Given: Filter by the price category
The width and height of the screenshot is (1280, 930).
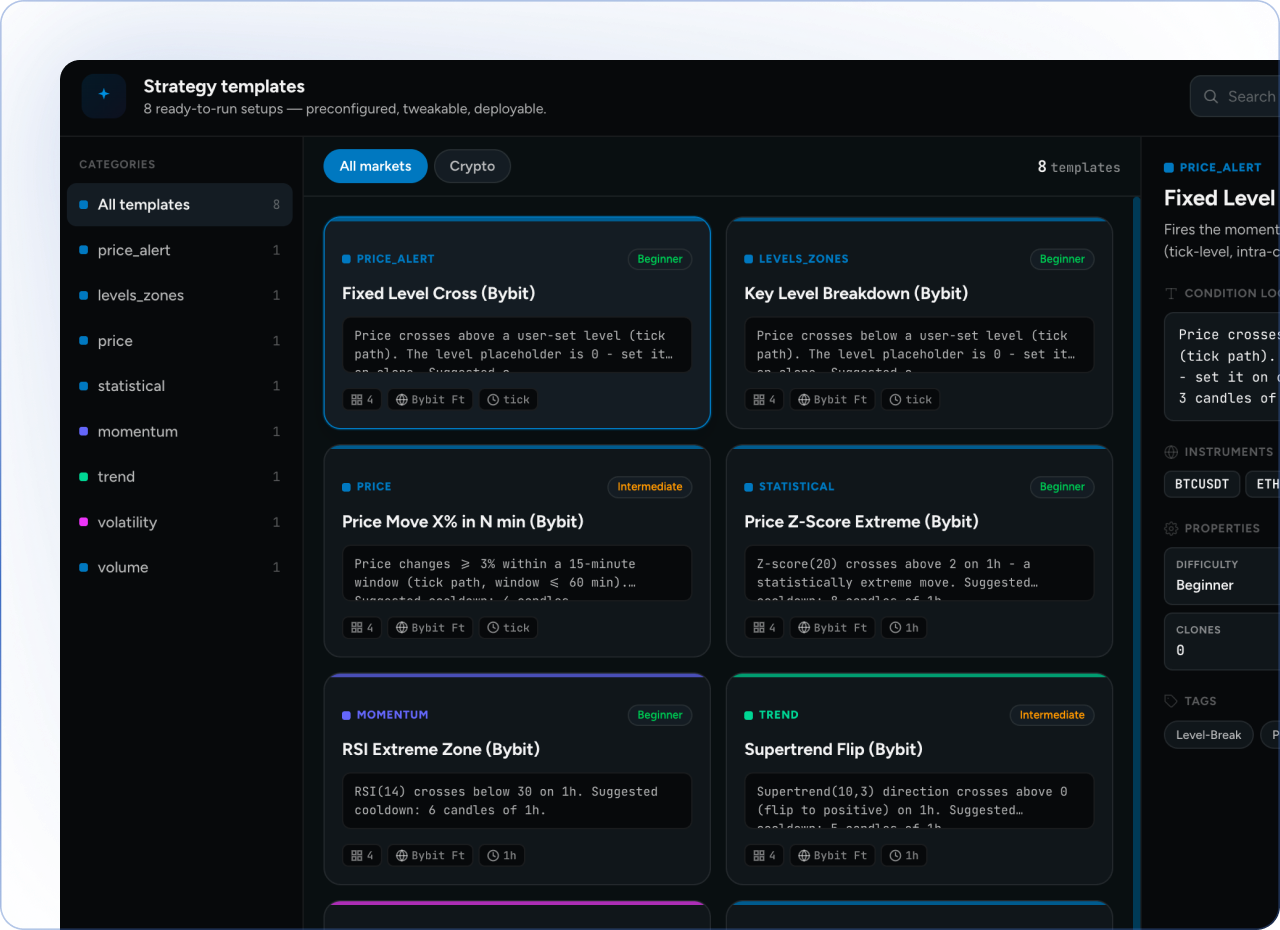Looking at the screenshot, I should pos(180,341).
